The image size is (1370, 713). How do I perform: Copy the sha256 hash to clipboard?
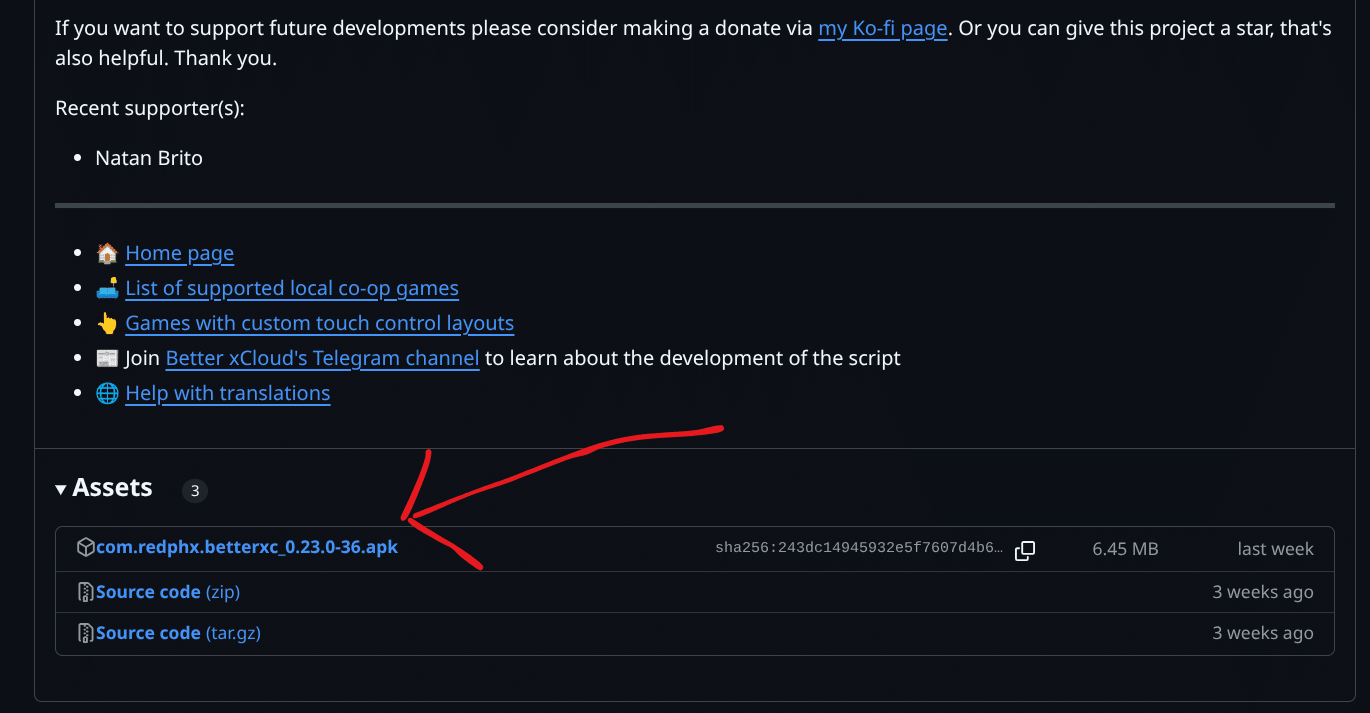pos(1025,550)
